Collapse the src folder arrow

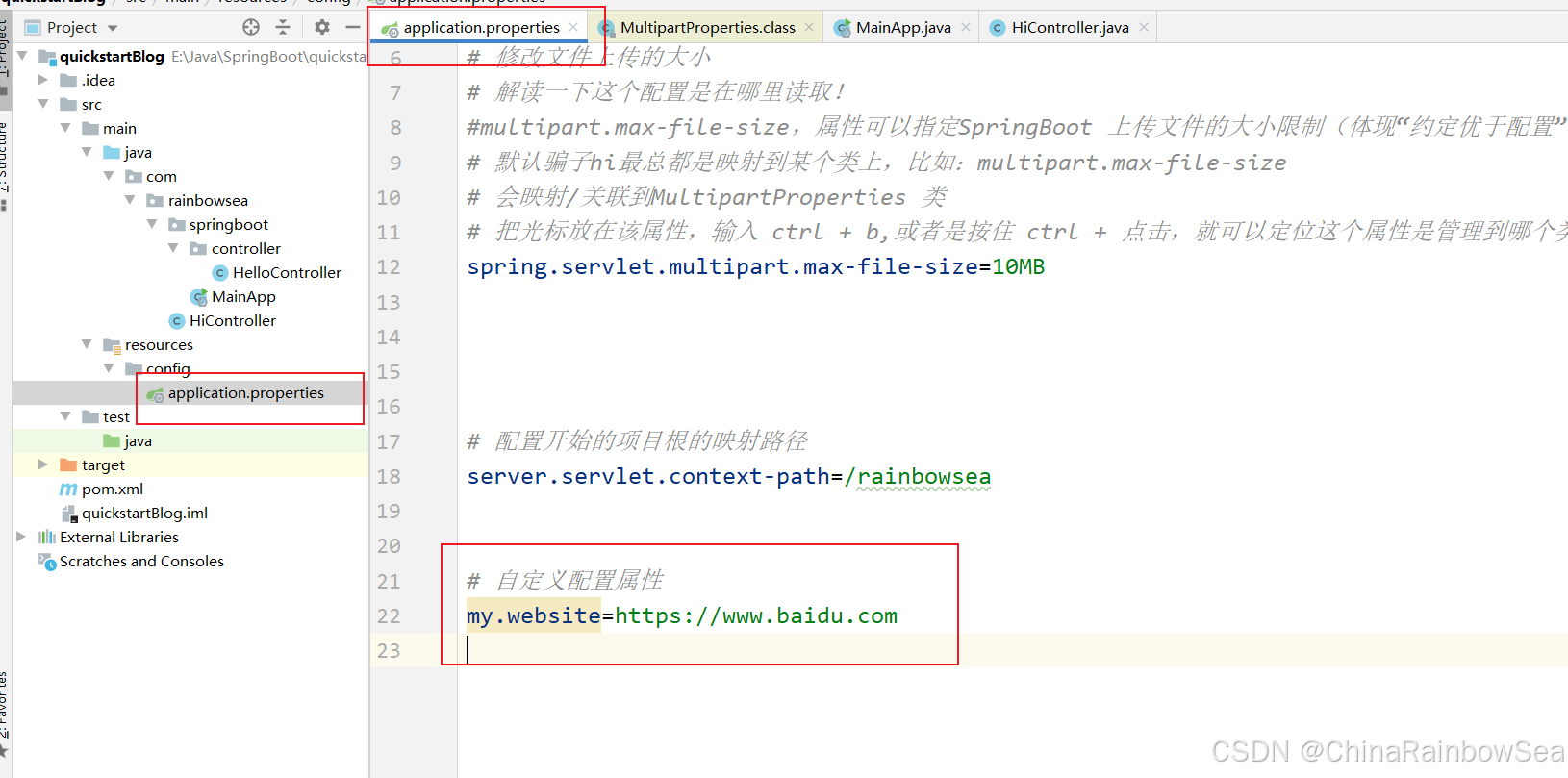pyautogui.click(x=43, y=104)
